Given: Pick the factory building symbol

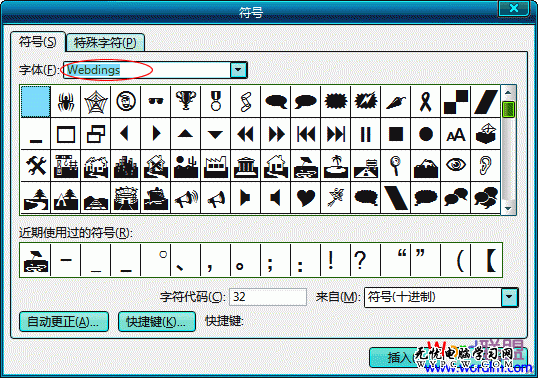Looking at the screenshot, I should [215, 166].
